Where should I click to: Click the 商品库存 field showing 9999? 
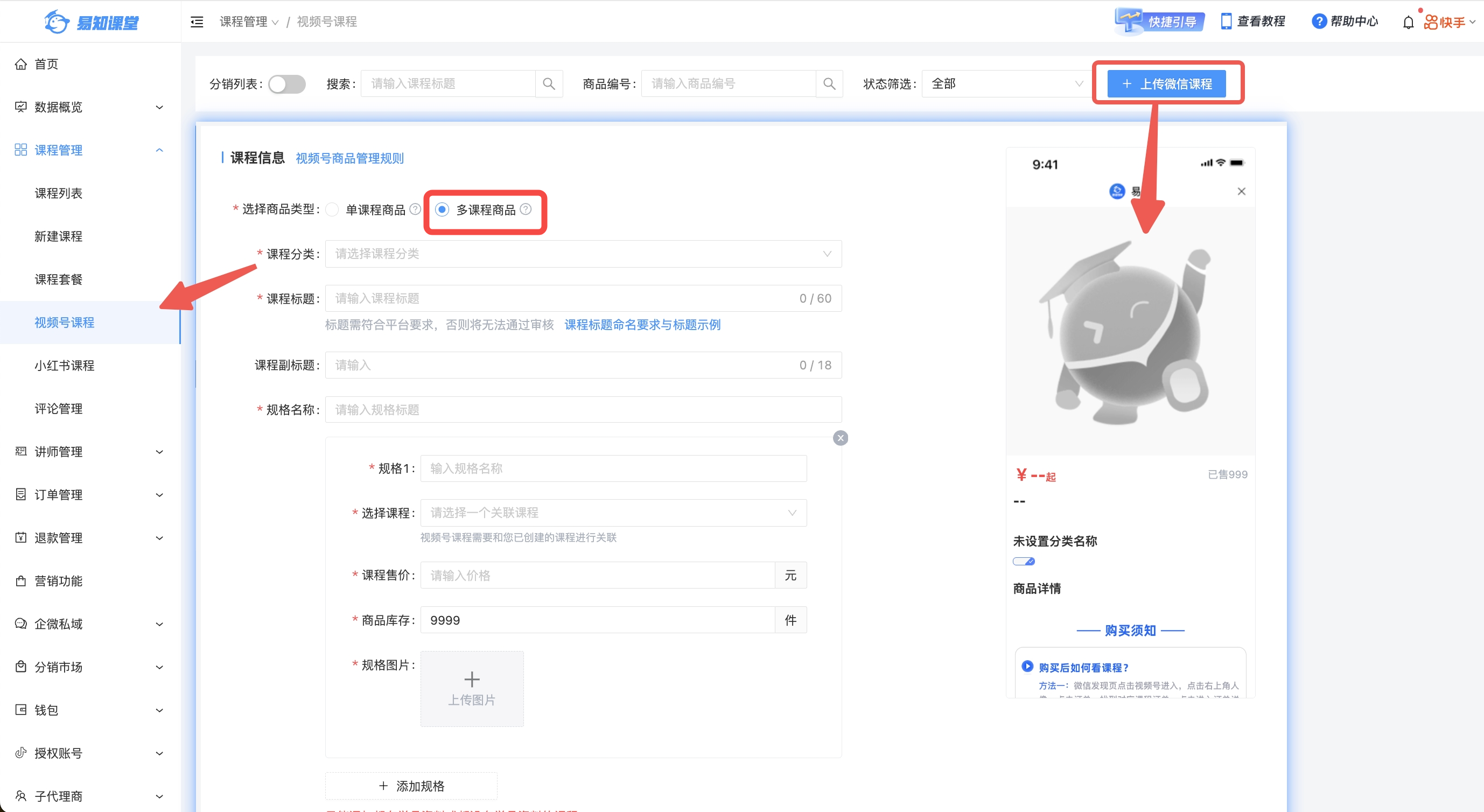597,620
